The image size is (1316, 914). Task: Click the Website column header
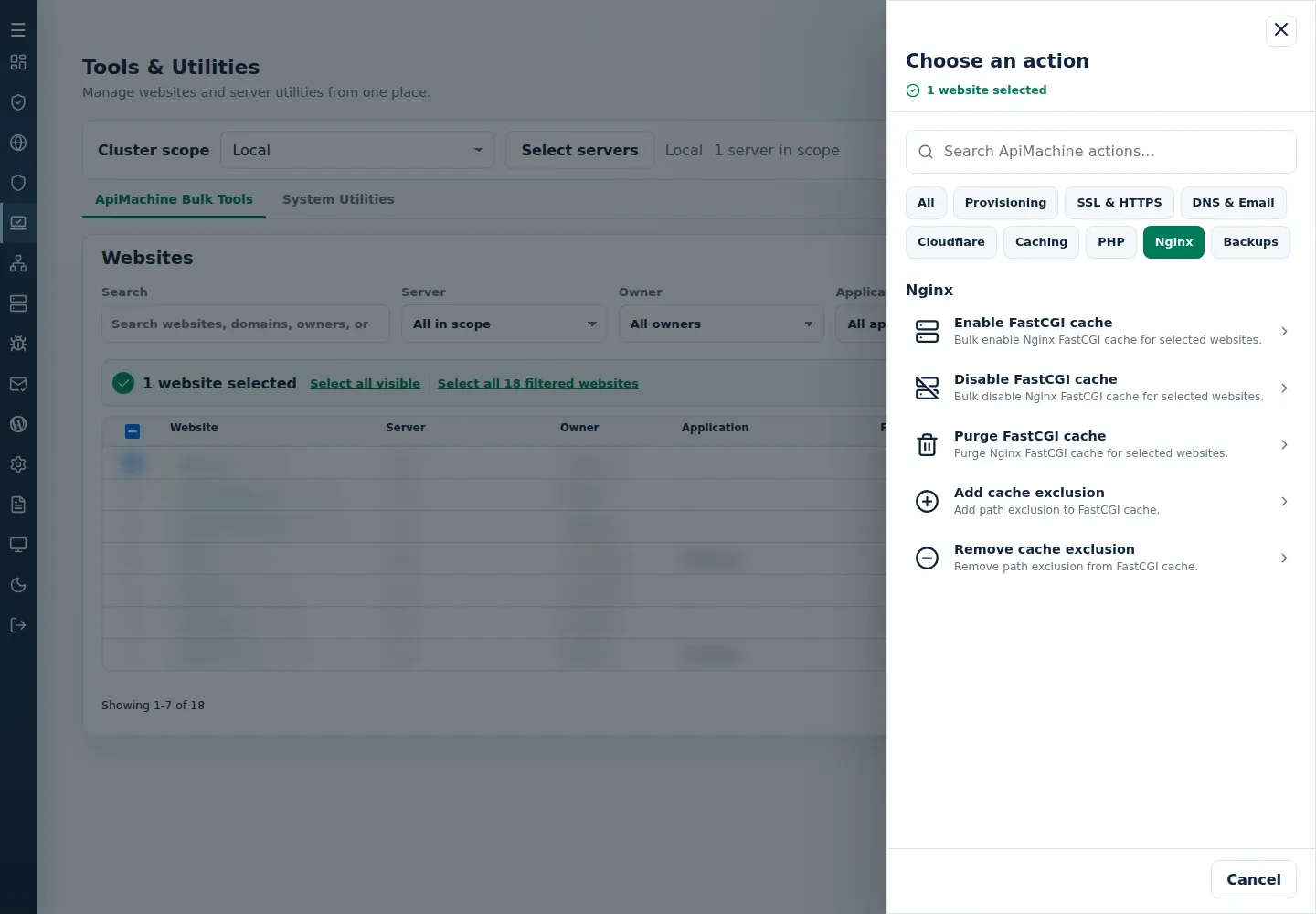click(194, 428)
